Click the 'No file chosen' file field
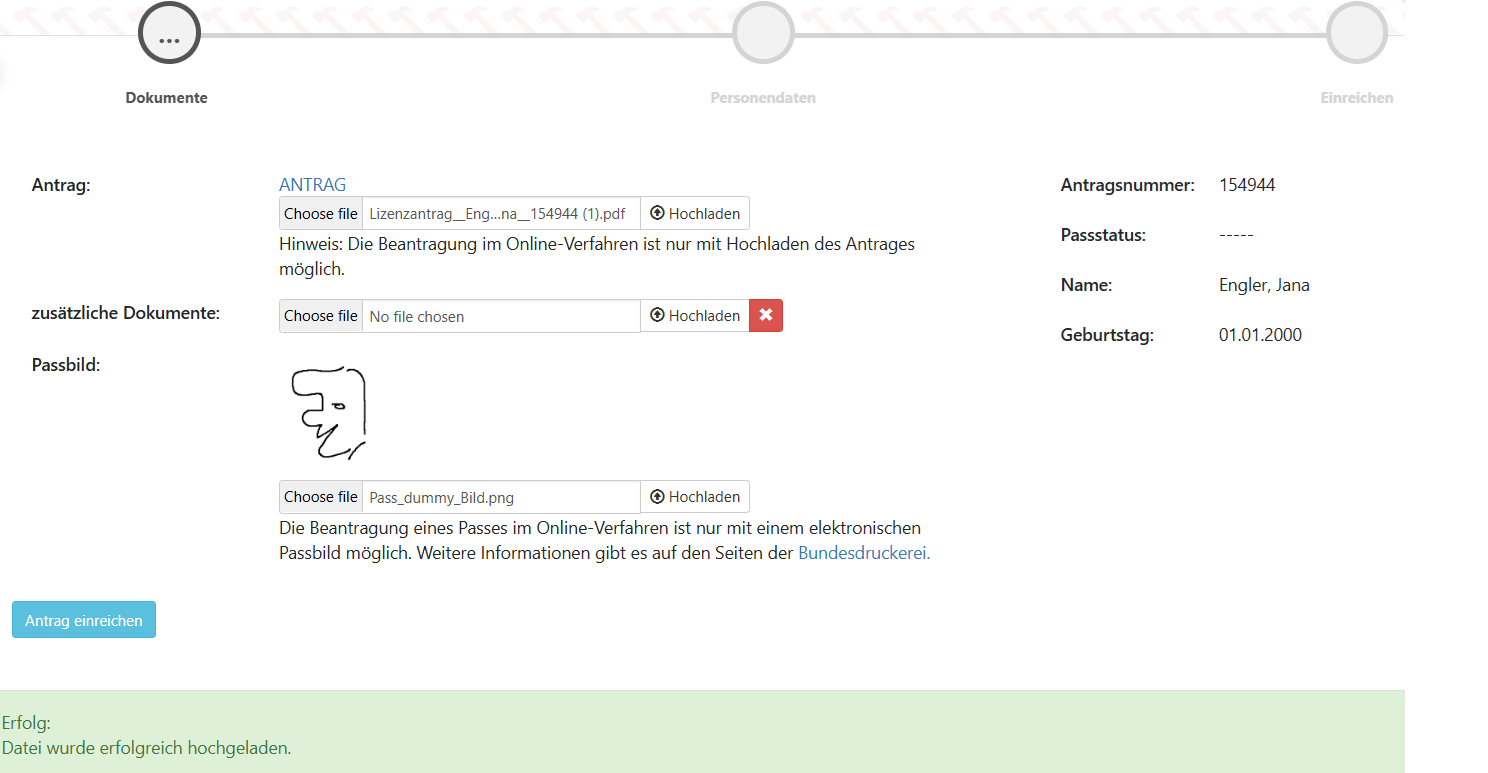1488x773 pixels. [x=500, y=317]
